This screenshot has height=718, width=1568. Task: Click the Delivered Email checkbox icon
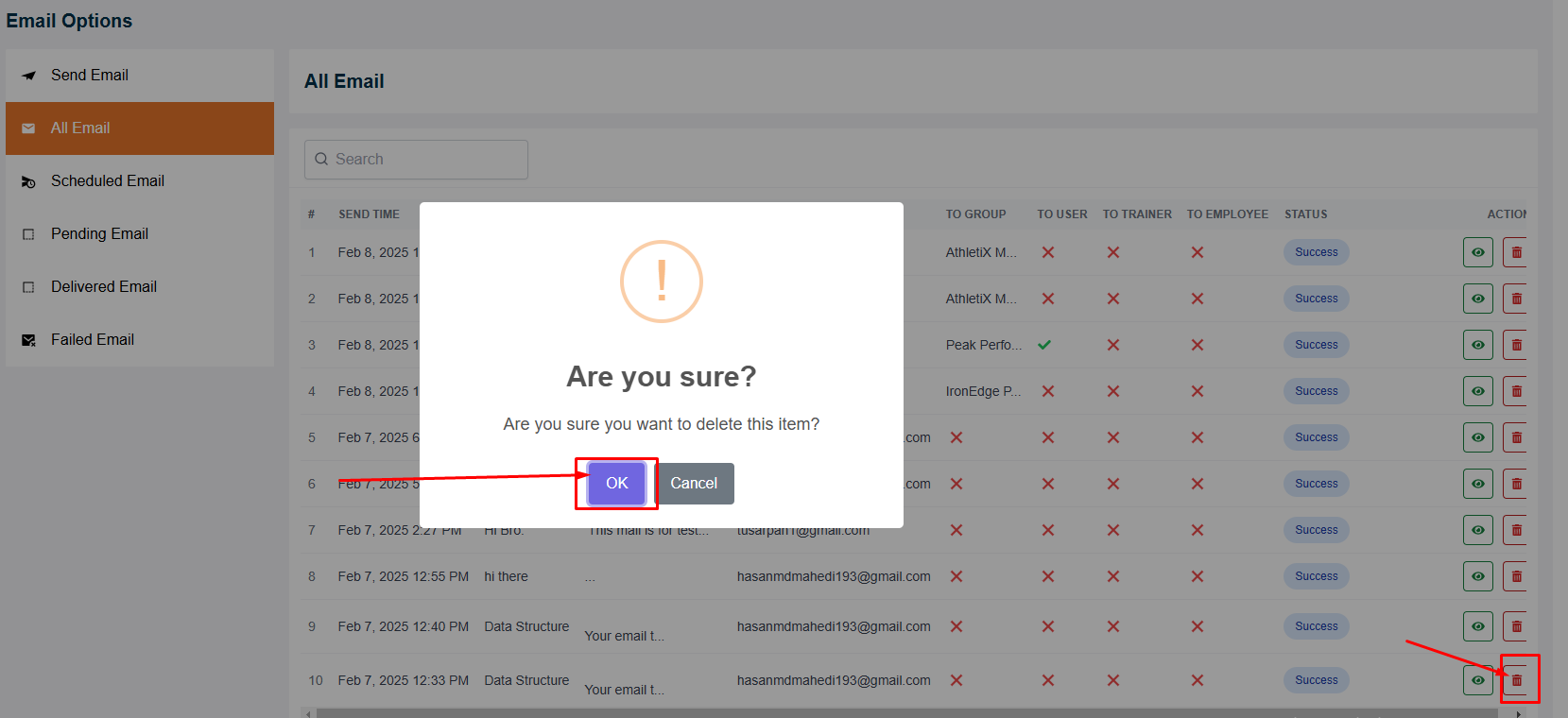(28, 287)
